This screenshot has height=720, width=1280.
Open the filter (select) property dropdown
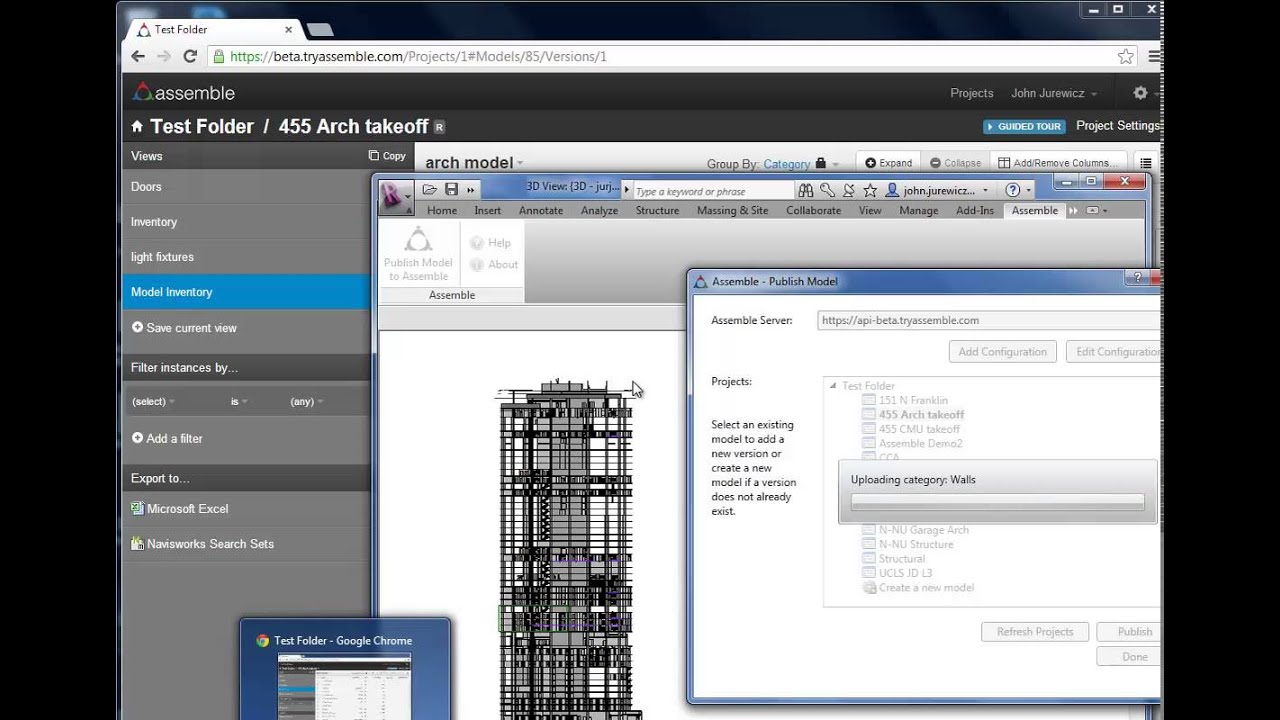[153, 401]
